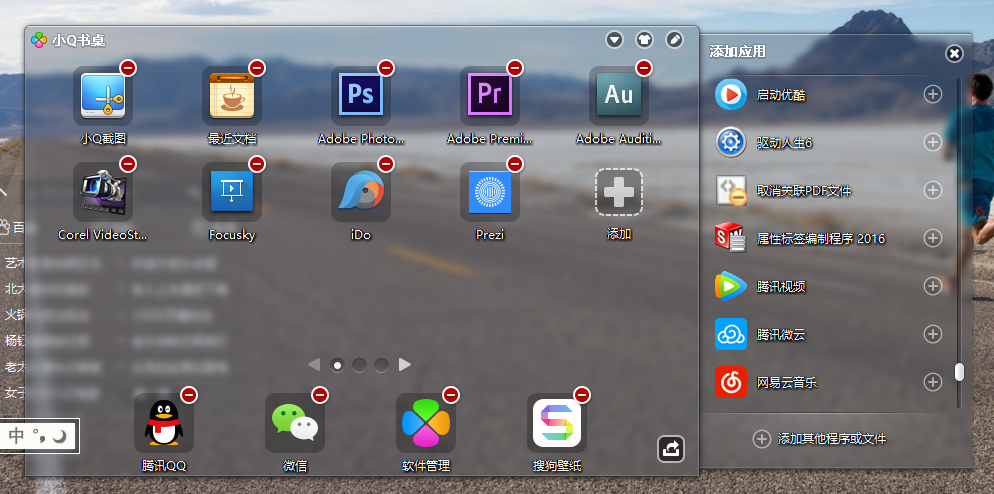
Task: Open 软件管理 from the dock
Action: [426, 423]
